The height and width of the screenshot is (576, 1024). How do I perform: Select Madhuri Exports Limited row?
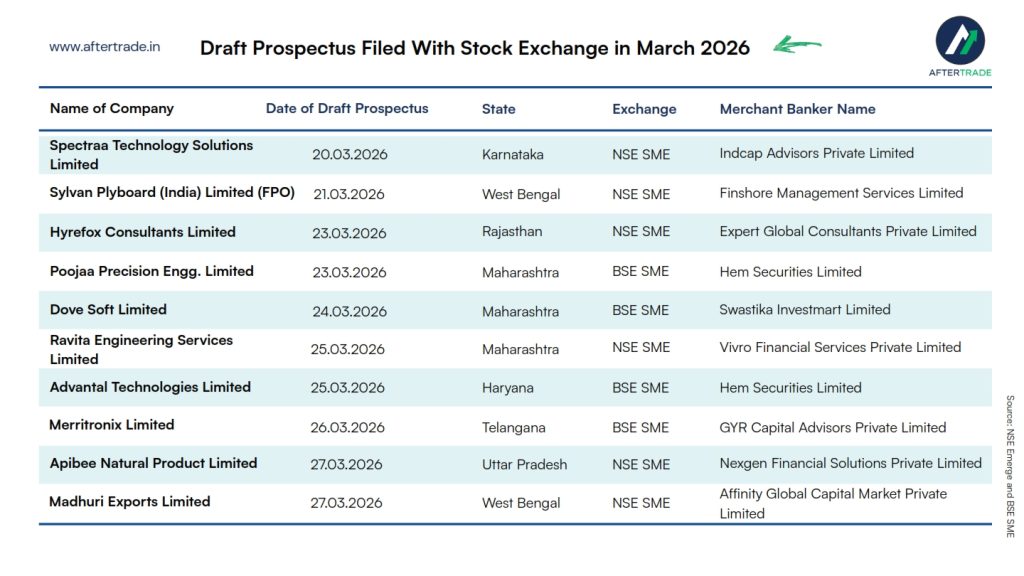coord(130,502)
